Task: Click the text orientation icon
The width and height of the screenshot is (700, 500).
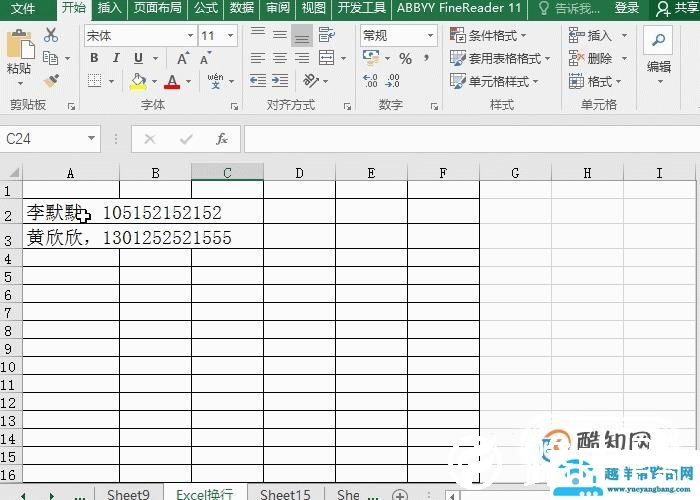Action: click(x=311, y=81)
